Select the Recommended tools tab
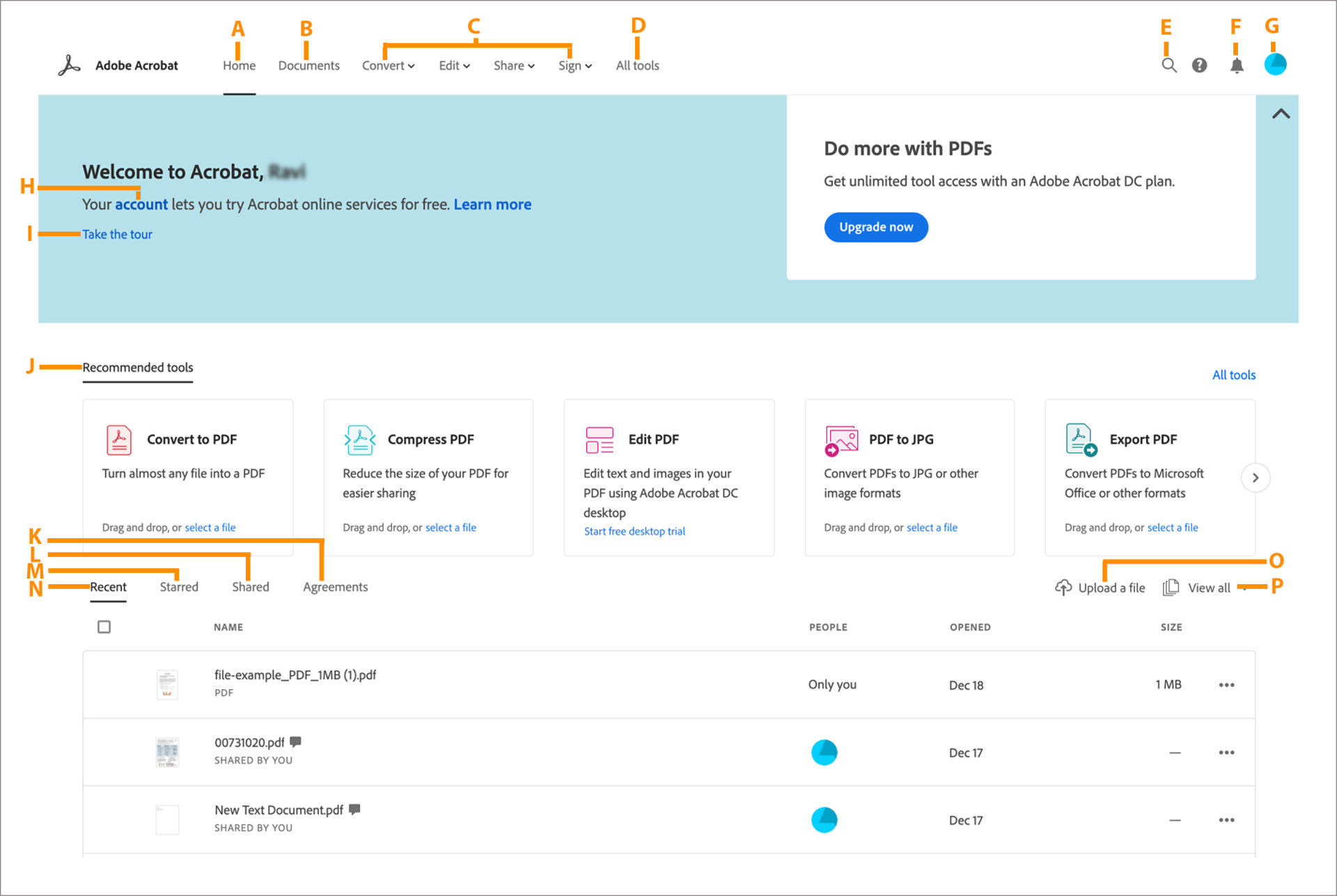1337x896 pixels. (x=138, y=368)
